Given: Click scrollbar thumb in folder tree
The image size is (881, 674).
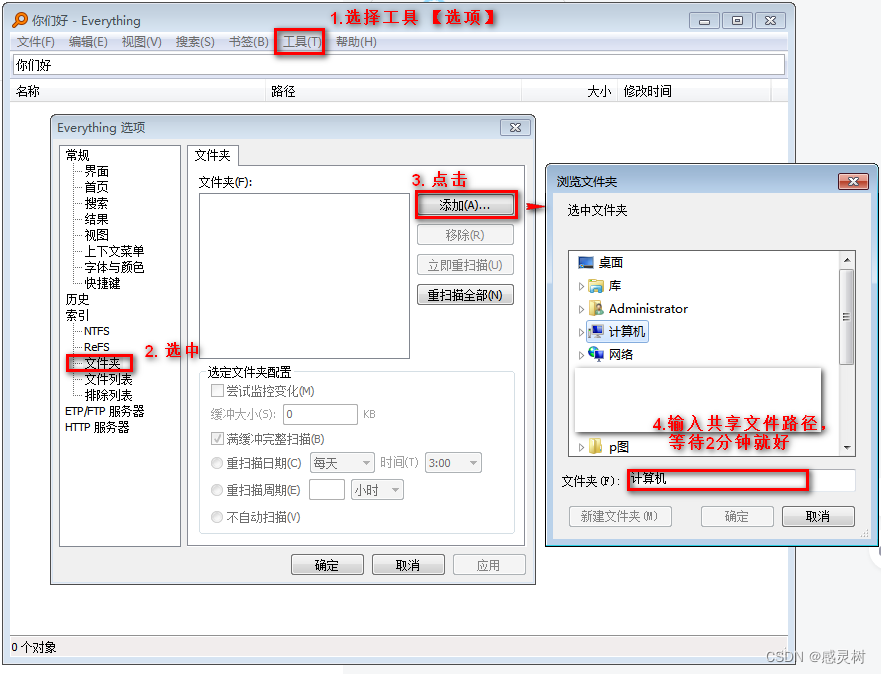Looking at the screenshot, I should click(847, 316).
